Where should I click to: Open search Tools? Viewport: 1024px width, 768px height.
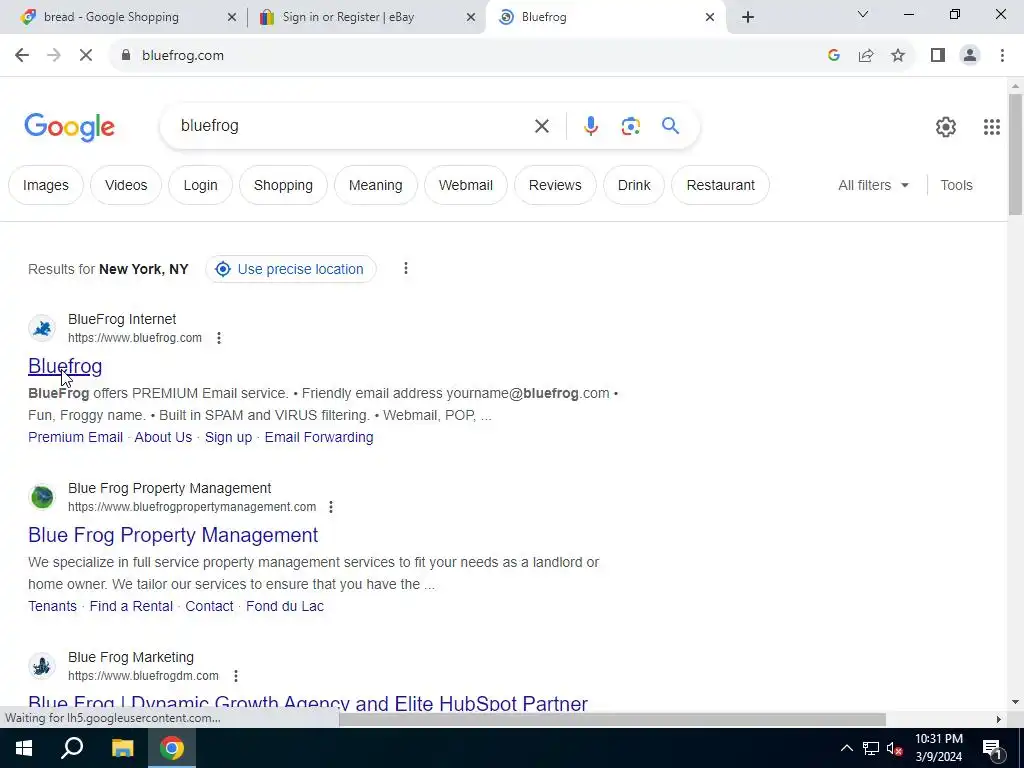(956, 185)
